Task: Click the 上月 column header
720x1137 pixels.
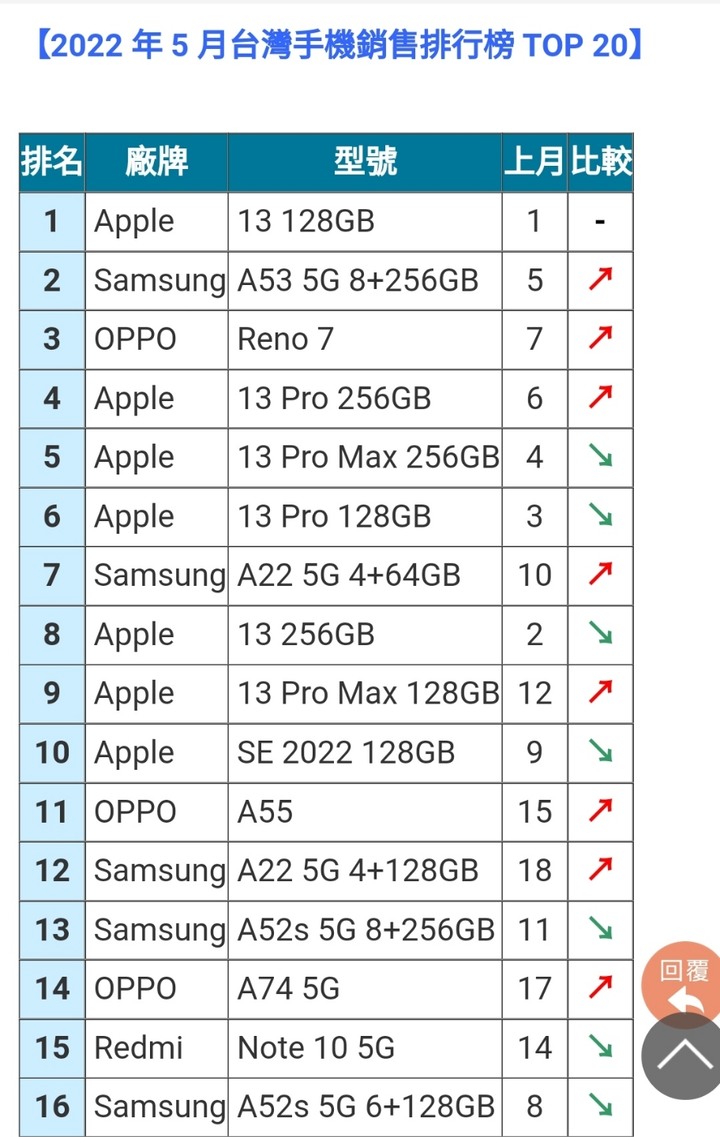Action: [x=534, y=162]
